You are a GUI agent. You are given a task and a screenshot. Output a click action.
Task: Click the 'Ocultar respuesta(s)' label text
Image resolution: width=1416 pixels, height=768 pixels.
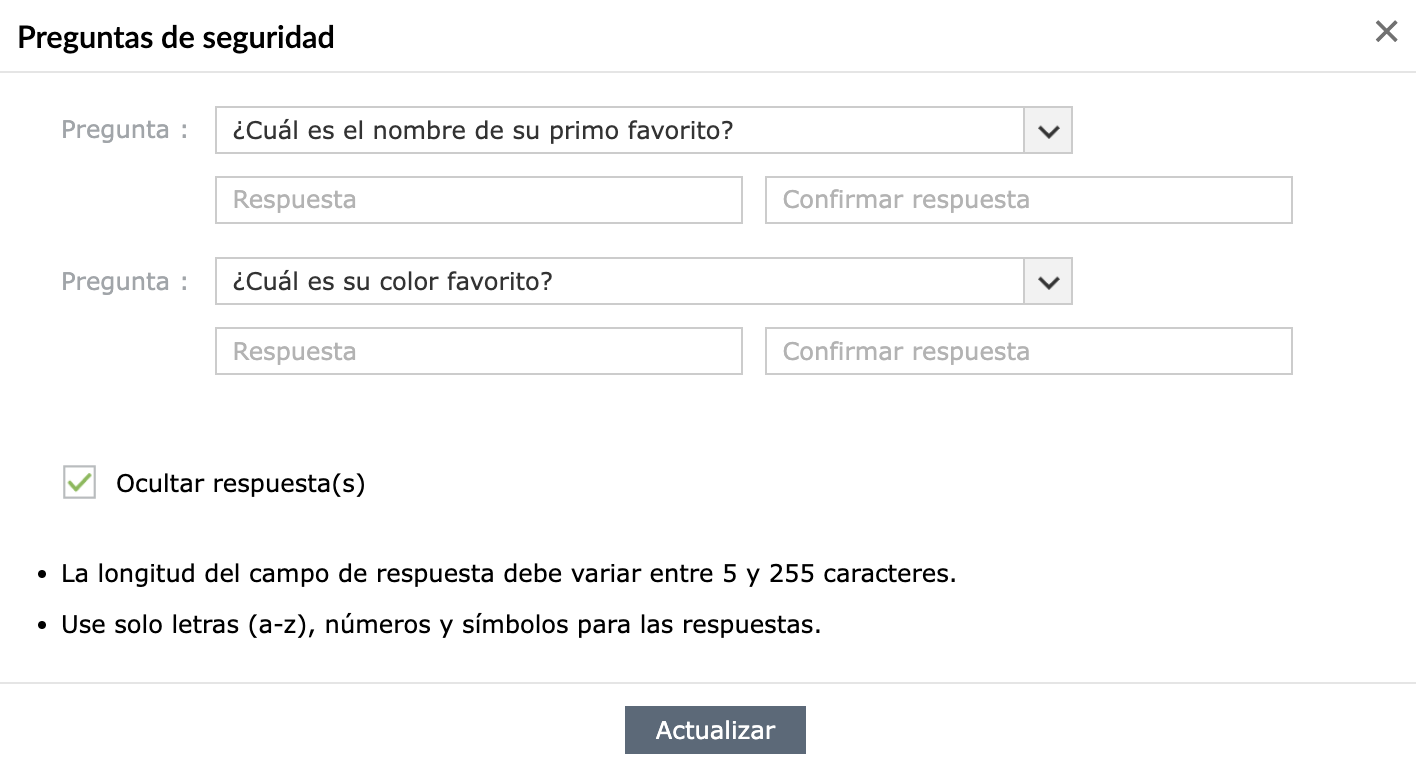click(241, 484)
